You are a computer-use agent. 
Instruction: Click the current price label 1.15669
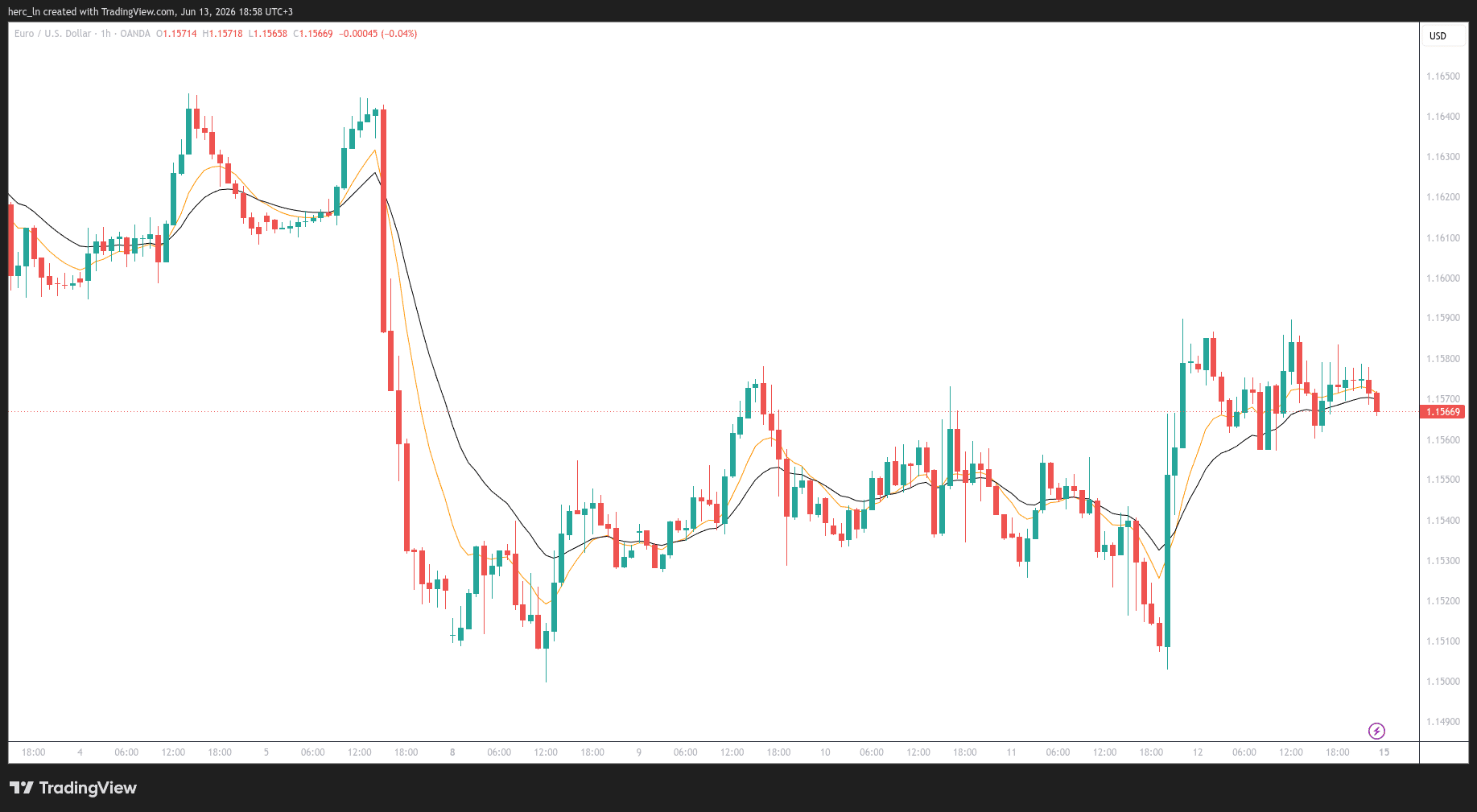1443,412
